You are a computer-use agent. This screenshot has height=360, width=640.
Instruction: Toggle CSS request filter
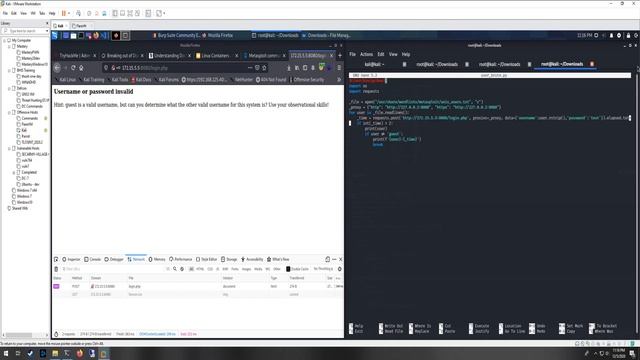click(x=210, y=269)
